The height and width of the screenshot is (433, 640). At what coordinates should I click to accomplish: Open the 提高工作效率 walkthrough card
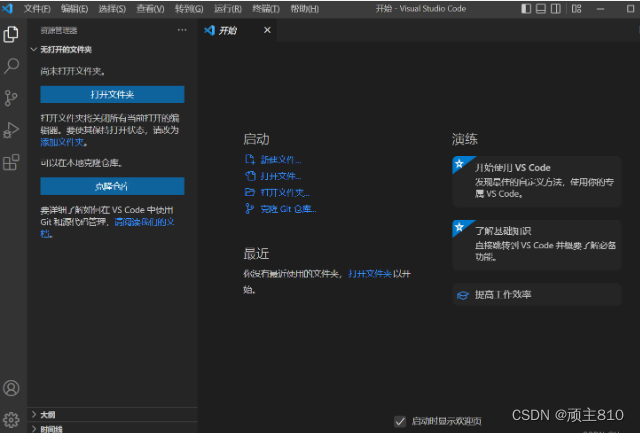[x=537, y=295]
